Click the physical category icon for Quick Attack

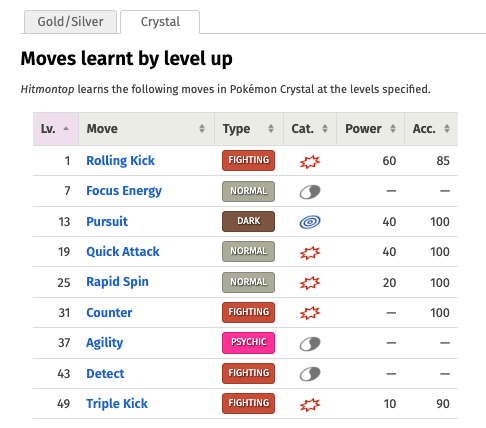(310, 253)
